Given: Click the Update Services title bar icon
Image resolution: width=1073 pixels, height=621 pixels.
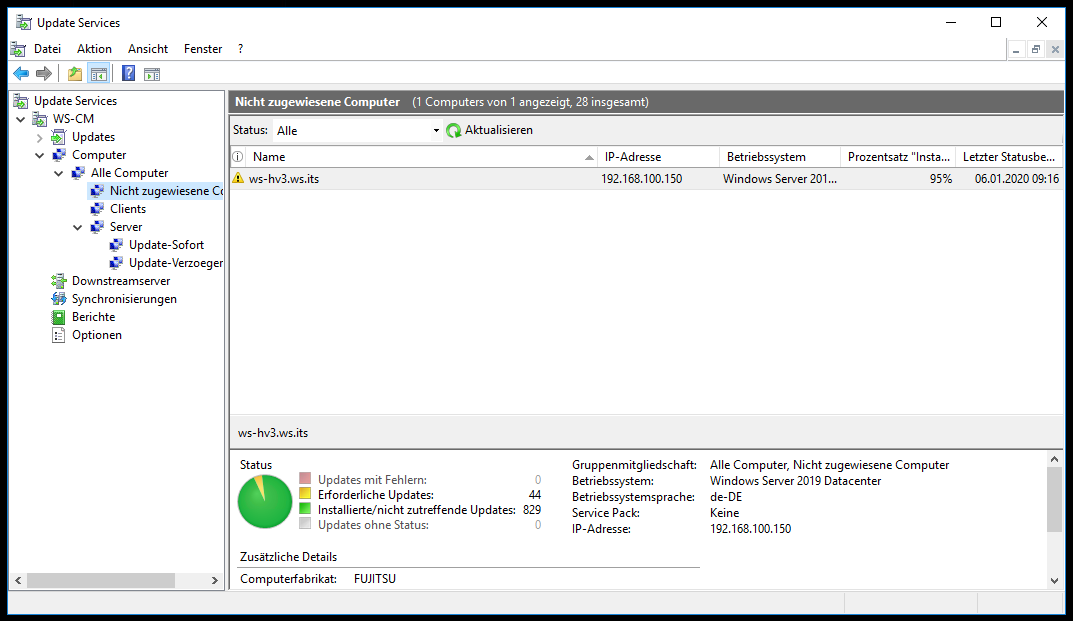Looking at the screenshot, I should pos(23,23).
